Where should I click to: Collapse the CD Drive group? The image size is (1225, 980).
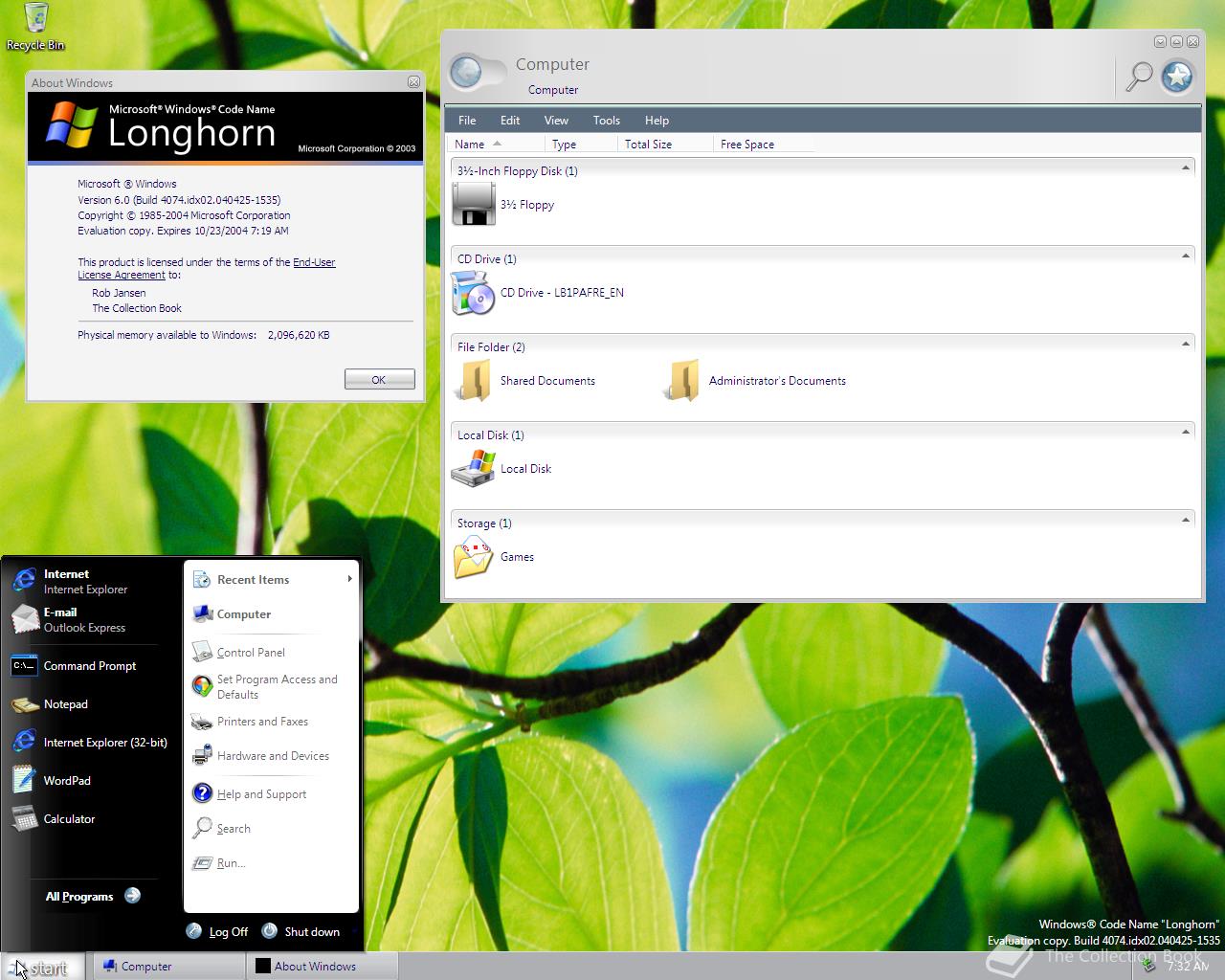click(x=1186, y=256)
